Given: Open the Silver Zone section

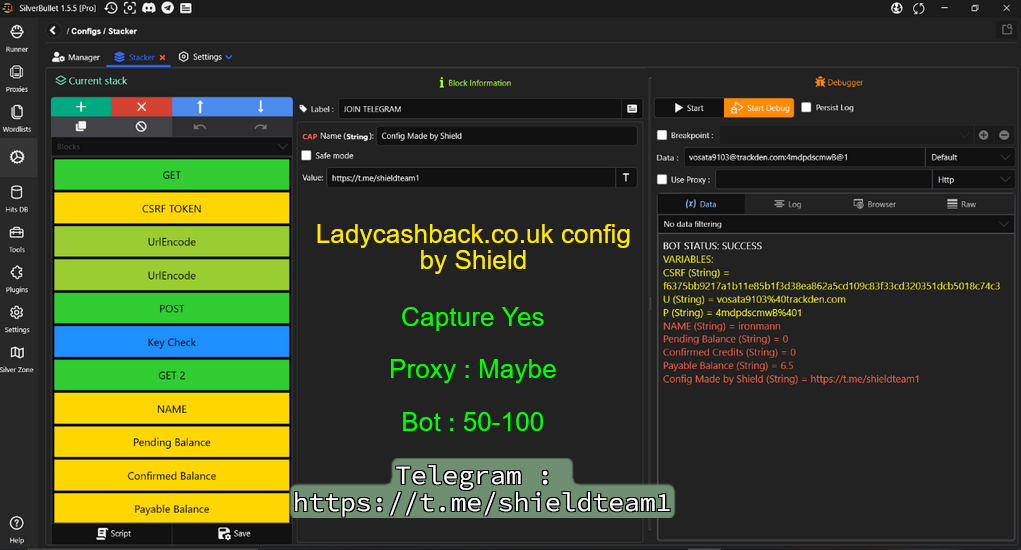Looking at the screenshot, I should (x=17, y=359).
